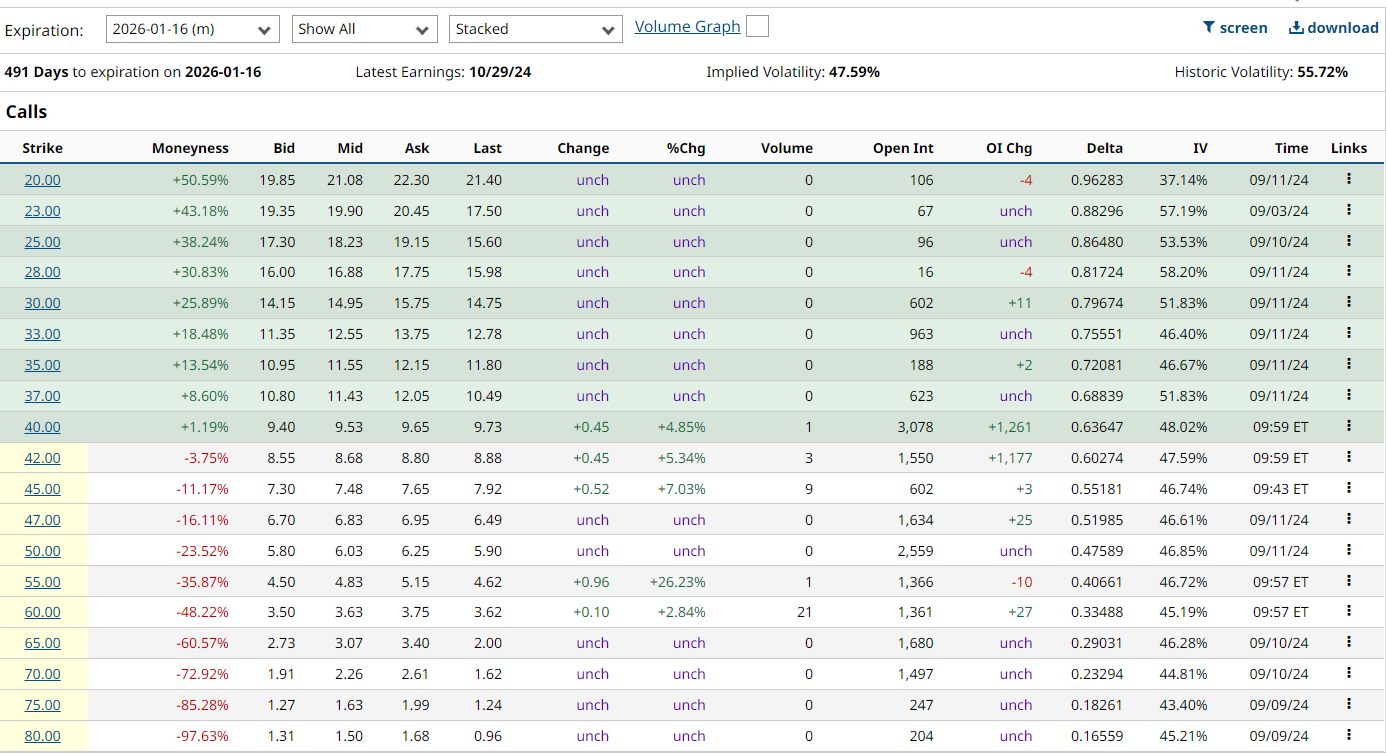Sort by Volume column header
Viewport: 1387px width, 753px height.
[x=787, y=148]
